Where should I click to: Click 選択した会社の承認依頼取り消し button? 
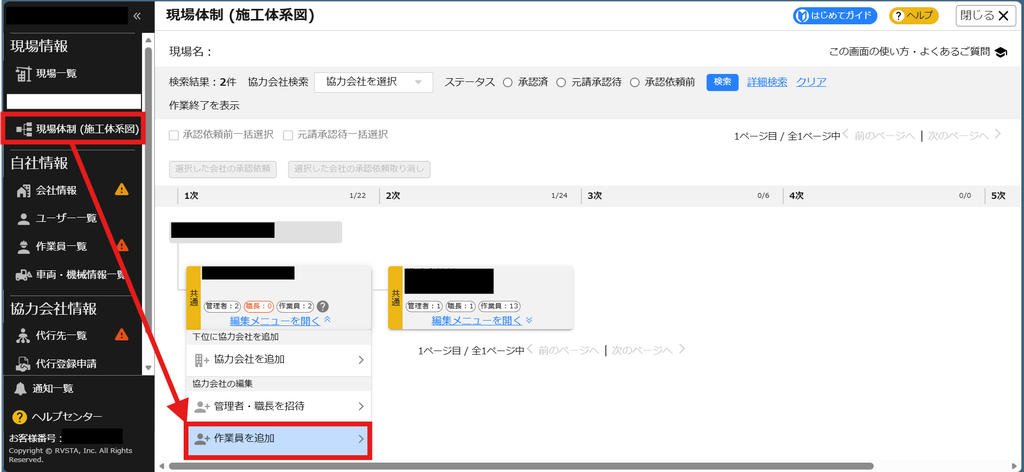[359, 169]
